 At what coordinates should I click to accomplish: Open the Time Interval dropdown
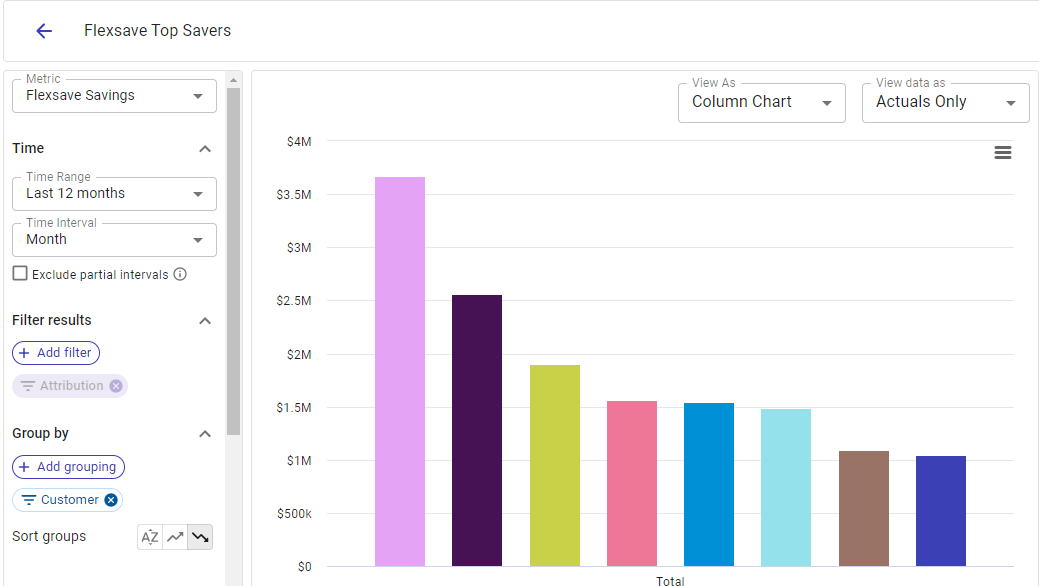tap(114, 240)
